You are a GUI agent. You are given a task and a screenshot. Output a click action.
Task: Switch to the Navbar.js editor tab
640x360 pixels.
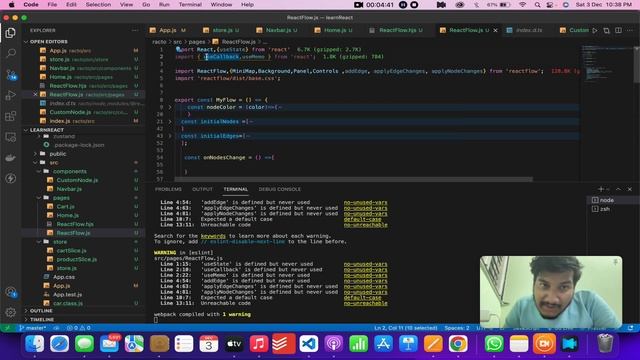pyautogui.click(x=278, y=30)
